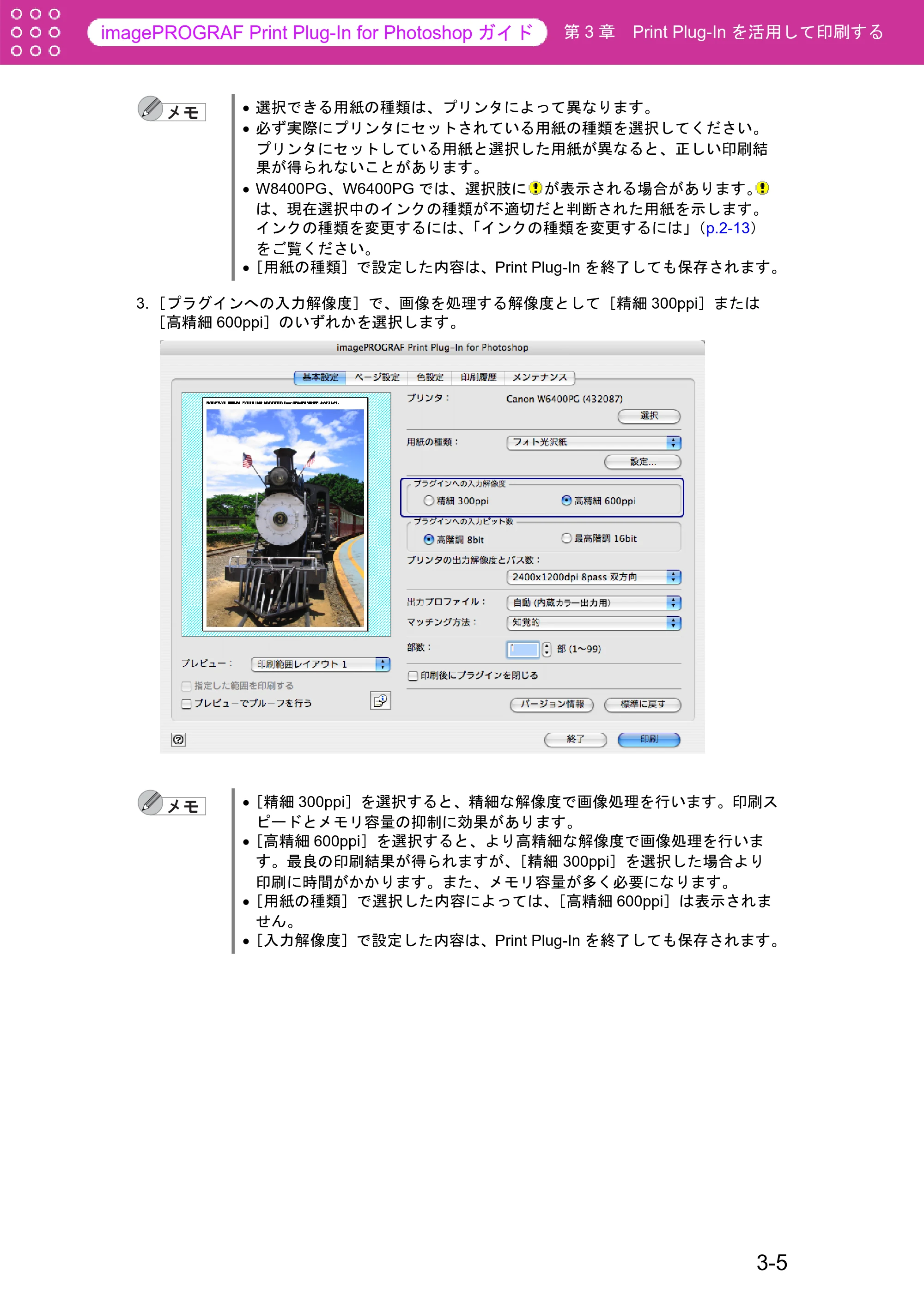Click the copies stepper arrows
Image resolution: width=924 pixels, height=1308 pixels.
point(546,649)
